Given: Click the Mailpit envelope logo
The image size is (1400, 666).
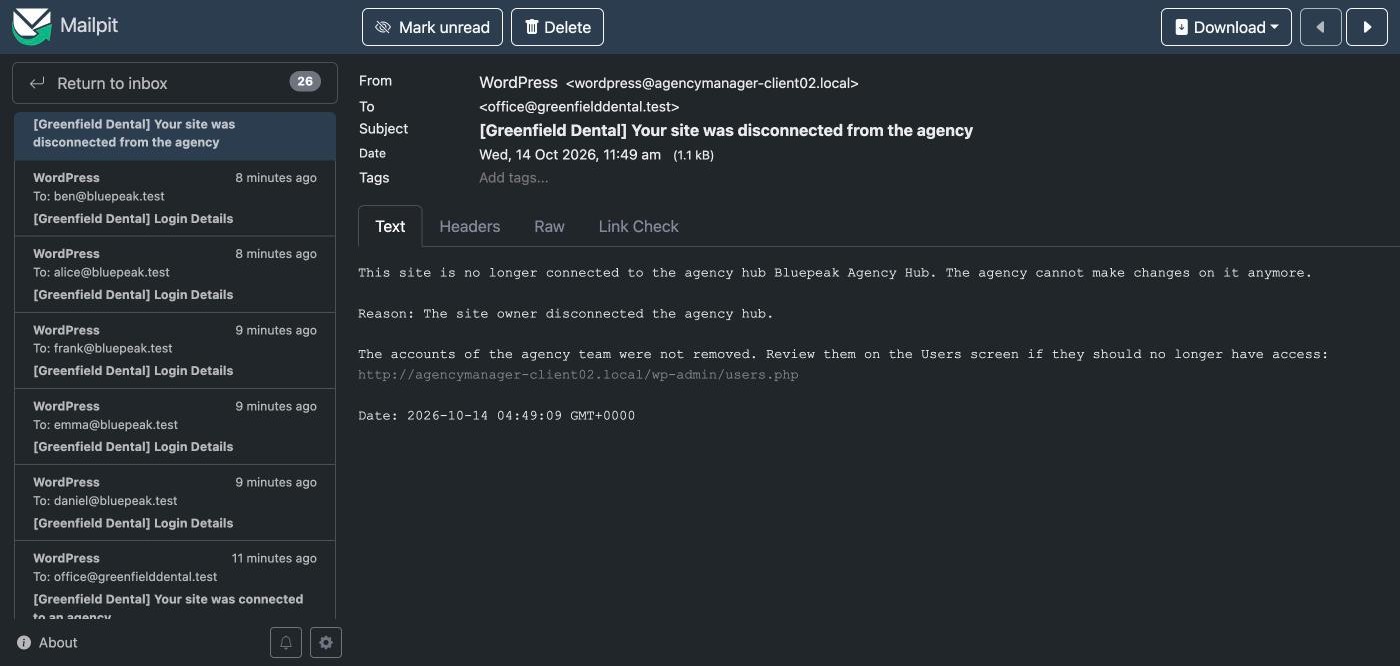Looking at the screenshot, I should coord(31,26).
